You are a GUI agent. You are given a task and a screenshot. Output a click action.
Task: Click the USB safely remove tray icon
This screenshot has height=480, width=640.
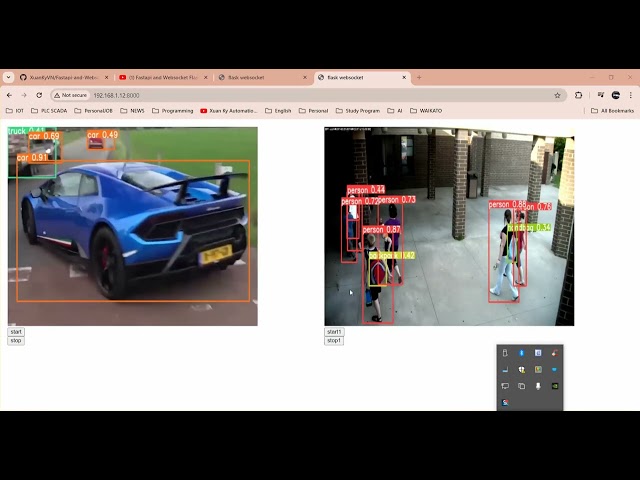tap(505, 353)
